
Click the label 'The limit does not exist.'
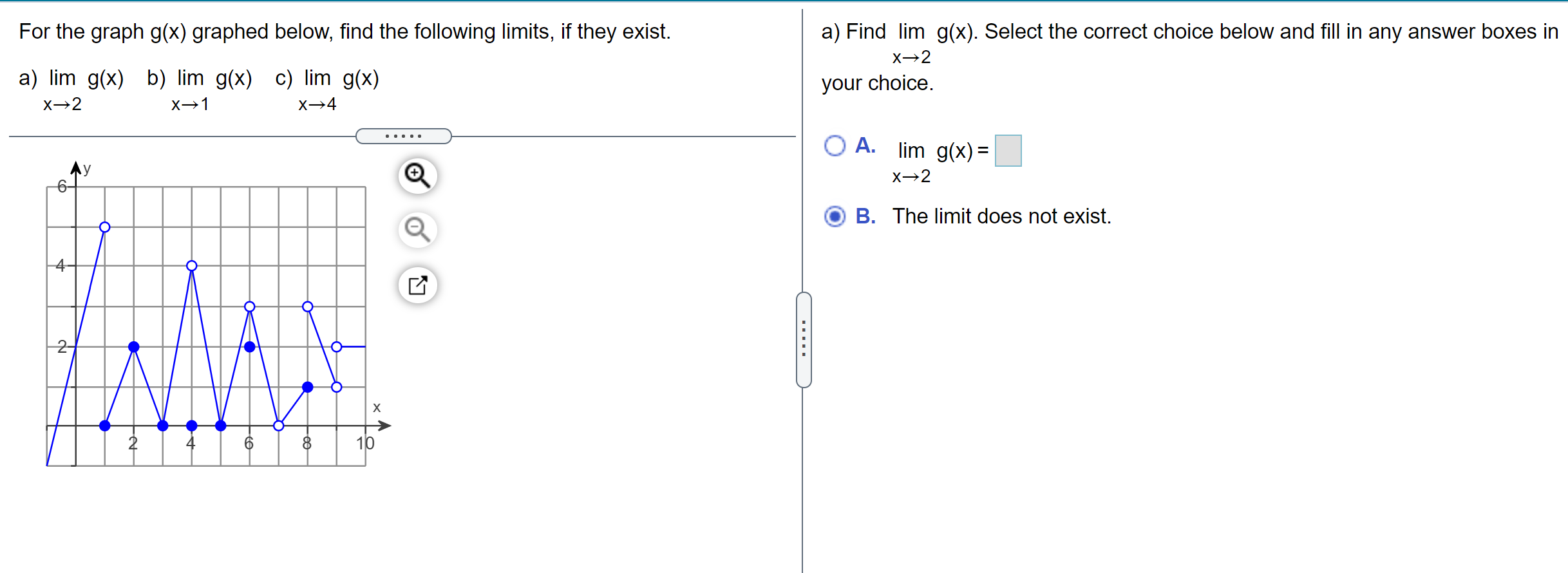[x=1002, y=217]
